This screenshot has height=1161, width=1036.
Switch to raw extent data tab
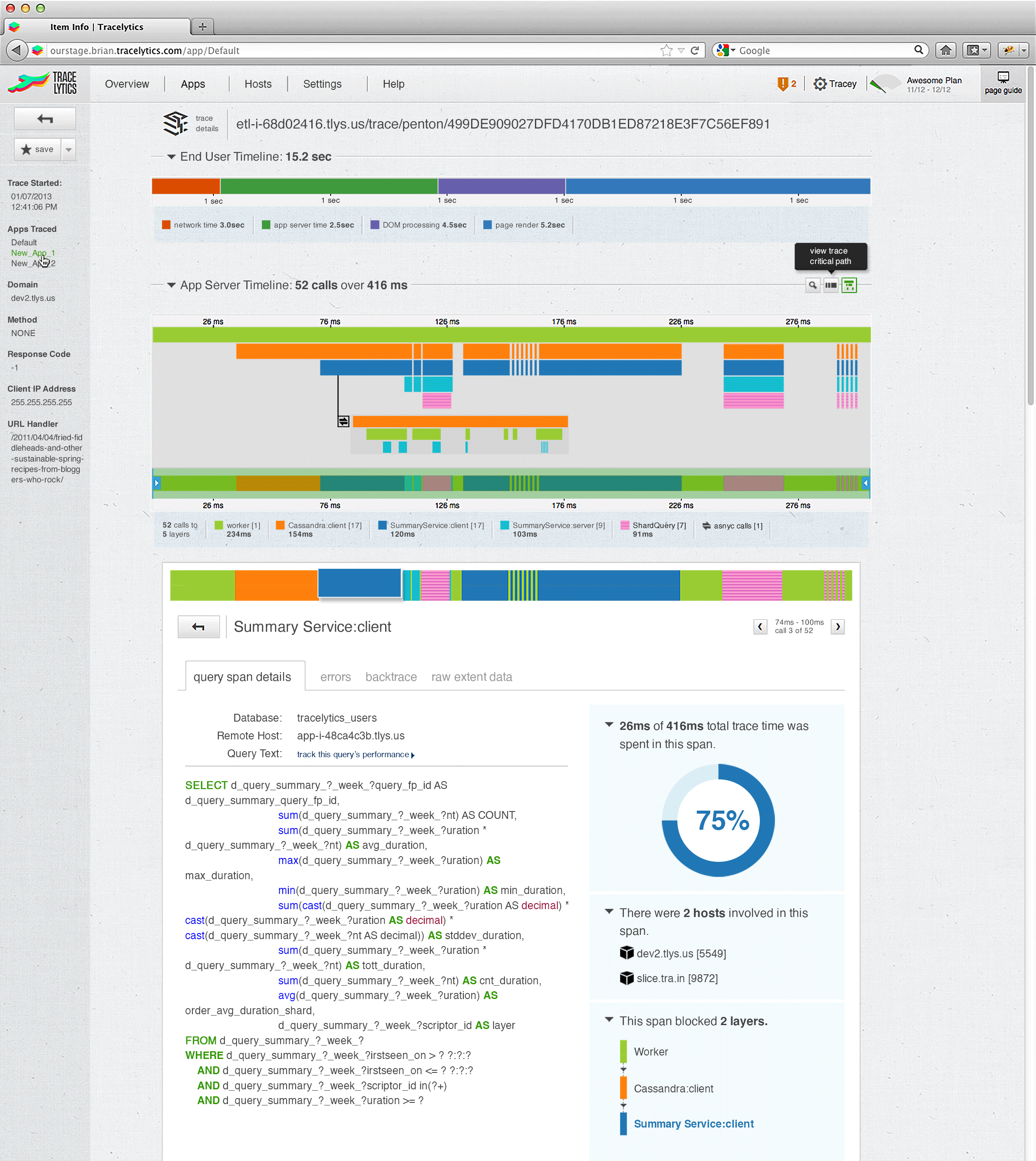coord(471,677)
